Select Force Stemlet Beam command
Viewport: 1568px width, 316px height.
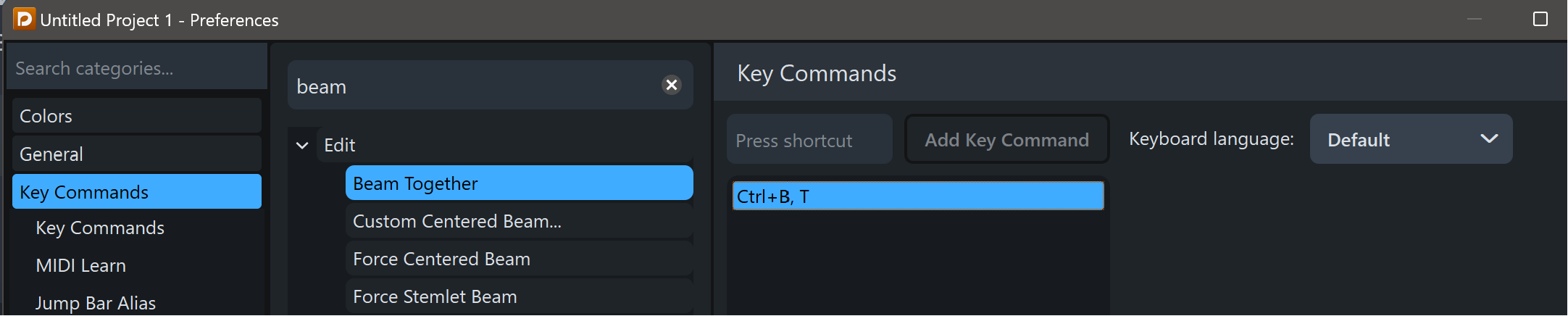(519, 296)
